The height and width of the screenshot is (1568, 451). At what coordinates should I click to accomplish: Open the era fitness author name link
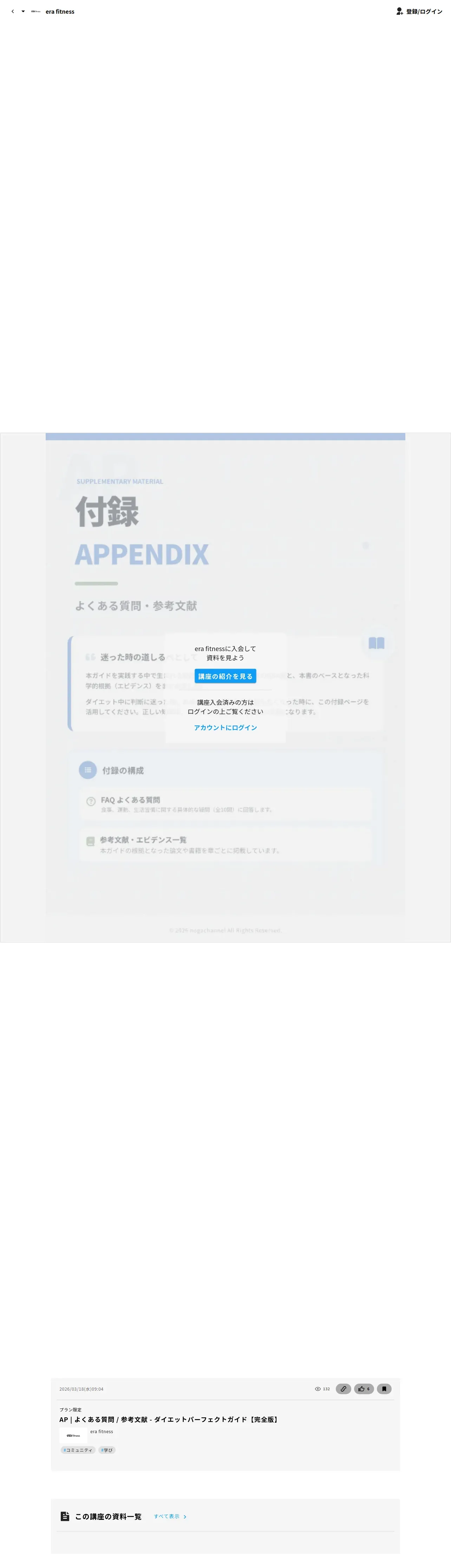(102, 1432)
